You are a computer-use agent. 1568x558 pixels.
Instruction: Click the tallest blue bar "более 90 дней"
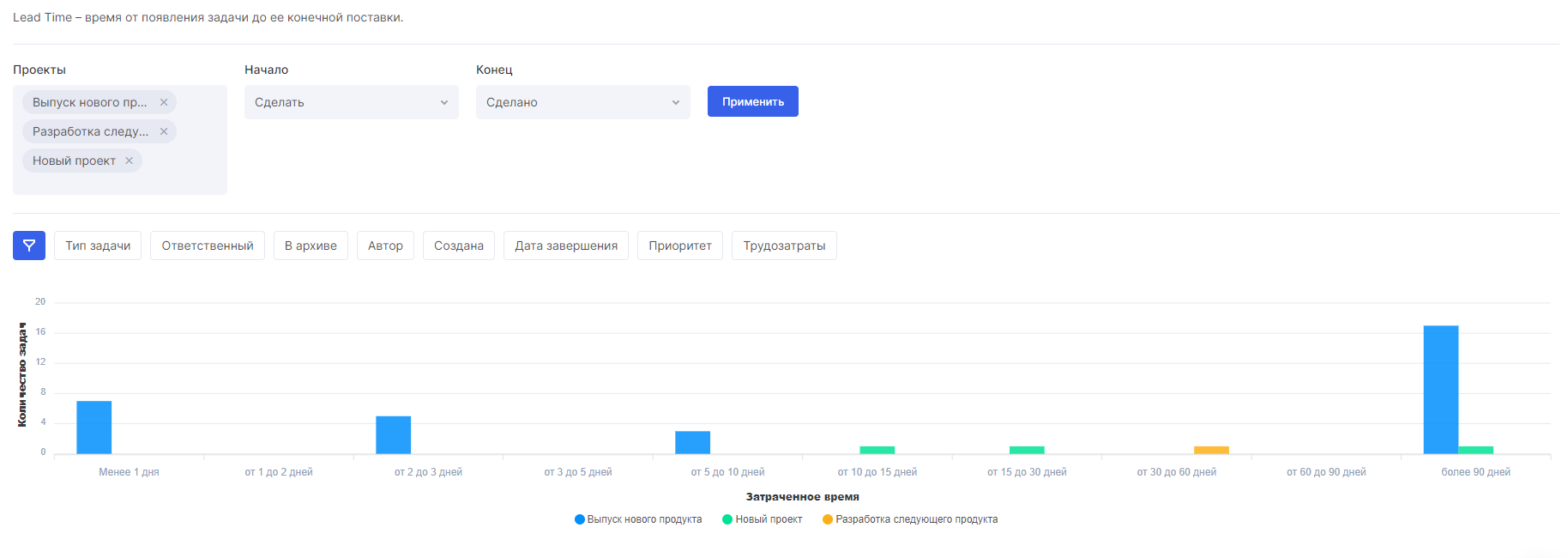coord(1440,389)
